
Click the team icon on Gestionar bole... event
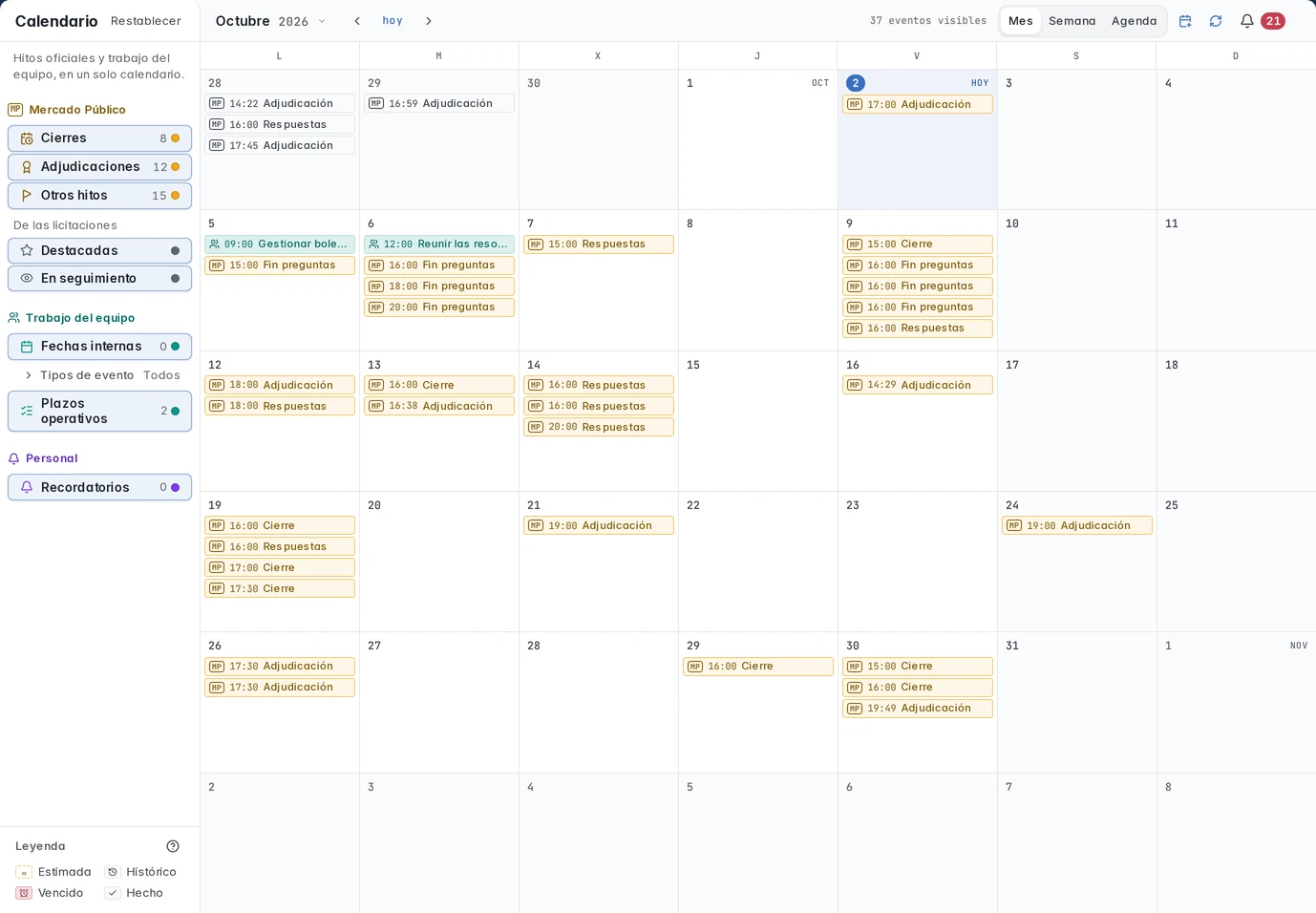[x=215, y=244]
